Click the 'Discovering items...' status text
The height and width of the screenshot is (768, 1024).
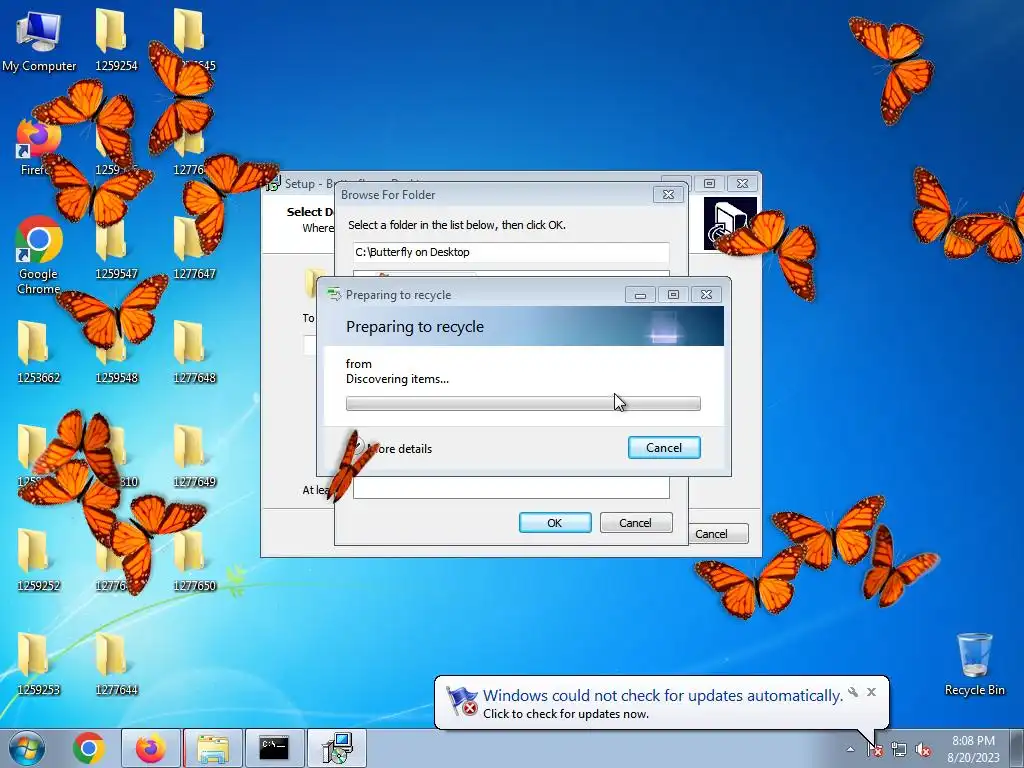(x=397, y=379)
